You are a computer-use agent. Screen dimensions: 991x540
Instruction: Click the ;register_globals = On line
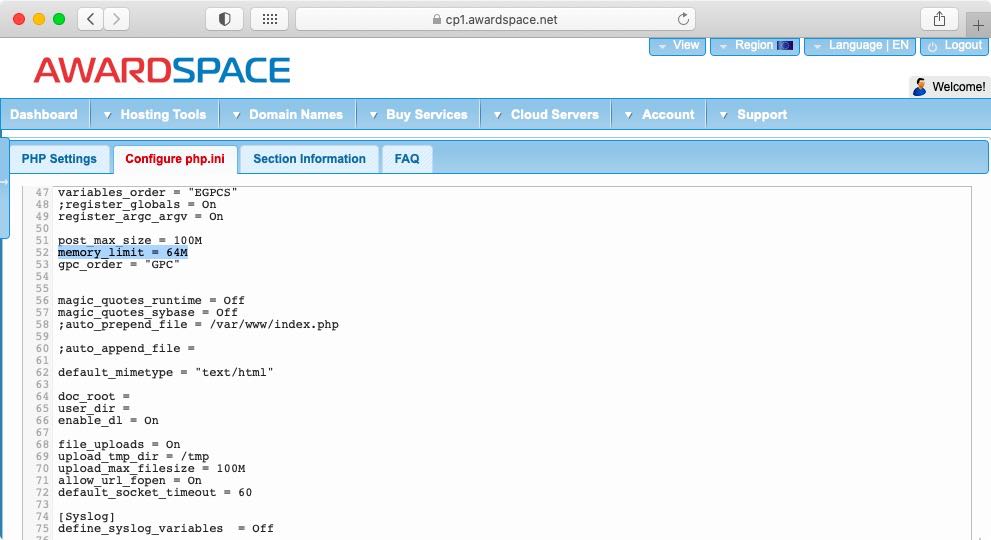137,204
